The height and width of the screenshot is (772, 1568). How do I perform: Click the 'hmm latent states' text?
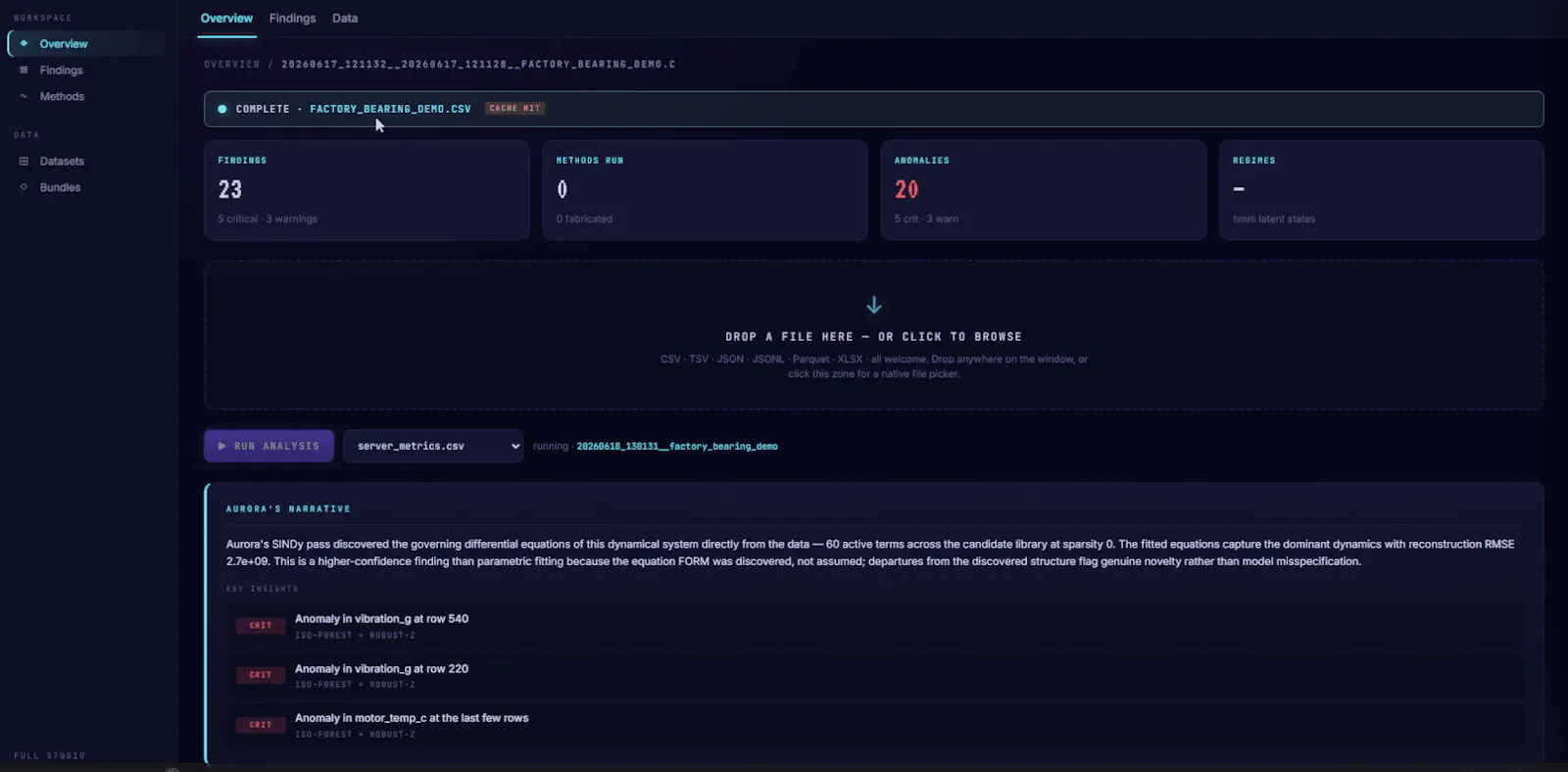coord(1274,219)
